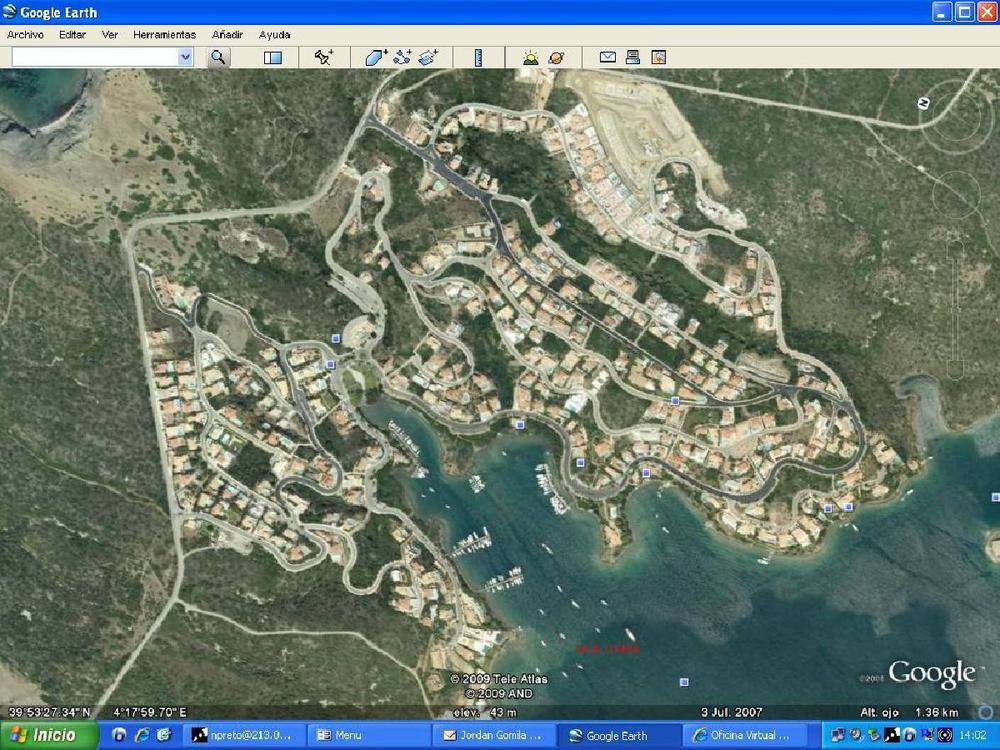Open the Herramientas menu
This screenshot has width=1000, height=750.
[x=164, y=34]
